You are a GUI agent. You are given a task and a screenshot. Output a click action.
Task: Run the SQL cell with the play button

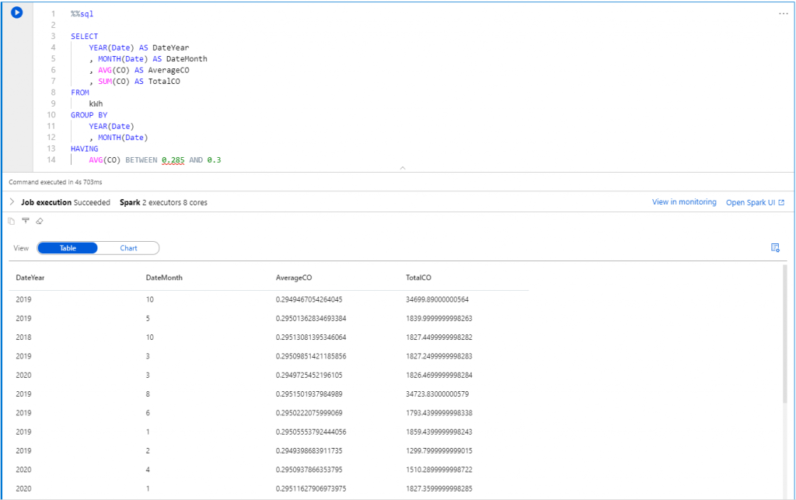(17, 12)
